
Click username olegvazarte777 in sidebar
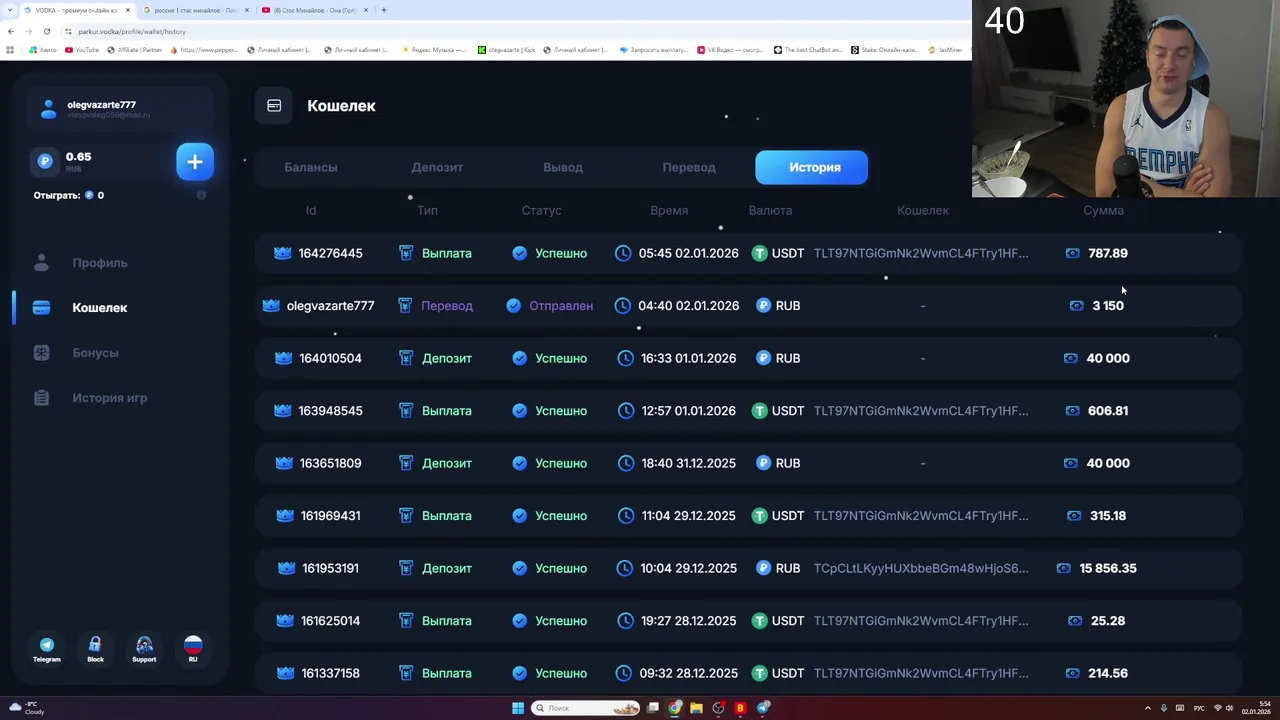(101, 105)
